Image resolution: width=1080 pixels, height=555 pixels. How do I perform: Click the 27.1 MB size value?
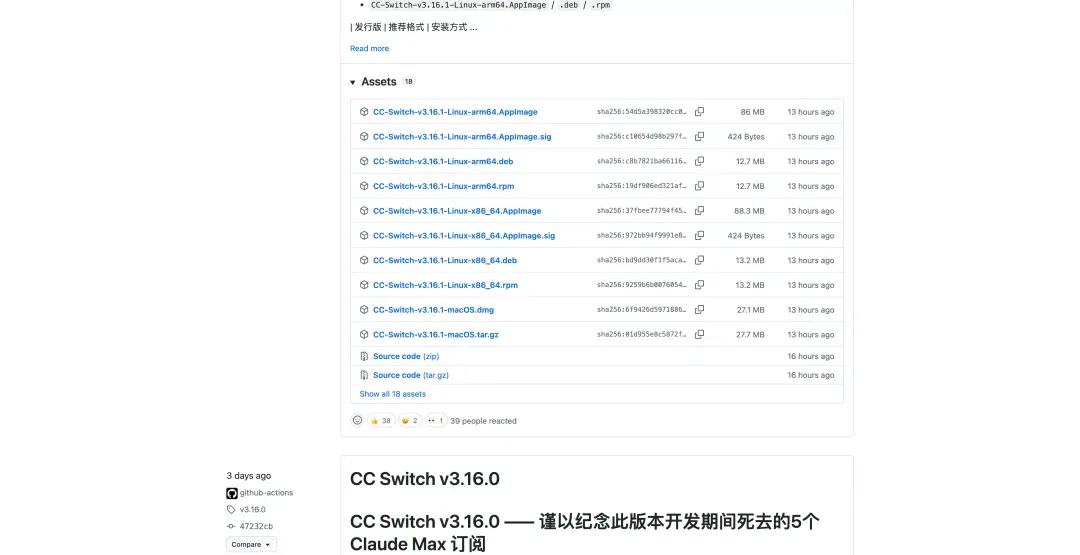750,310
